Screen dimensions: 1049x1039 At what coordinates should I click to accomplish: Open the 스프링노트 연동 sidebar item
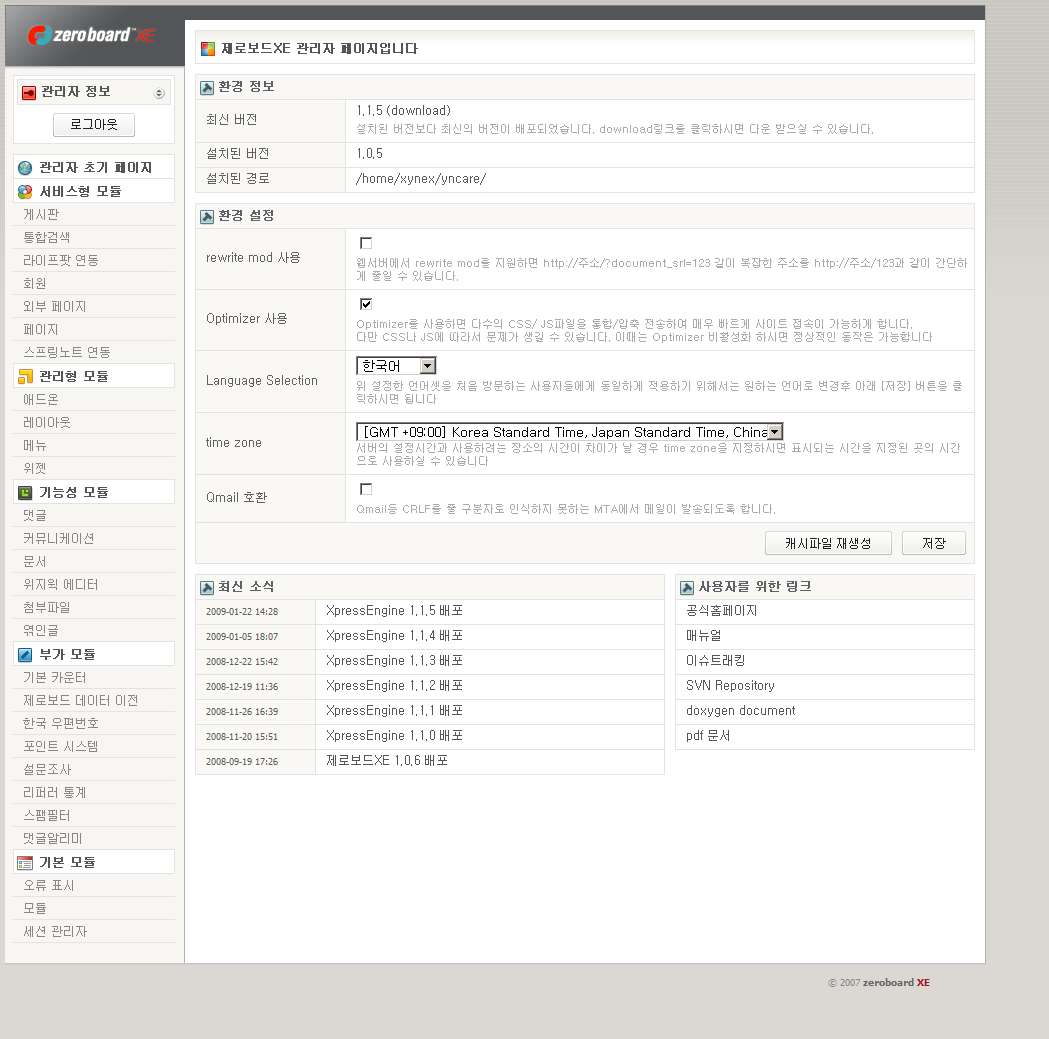coord(67,353)
